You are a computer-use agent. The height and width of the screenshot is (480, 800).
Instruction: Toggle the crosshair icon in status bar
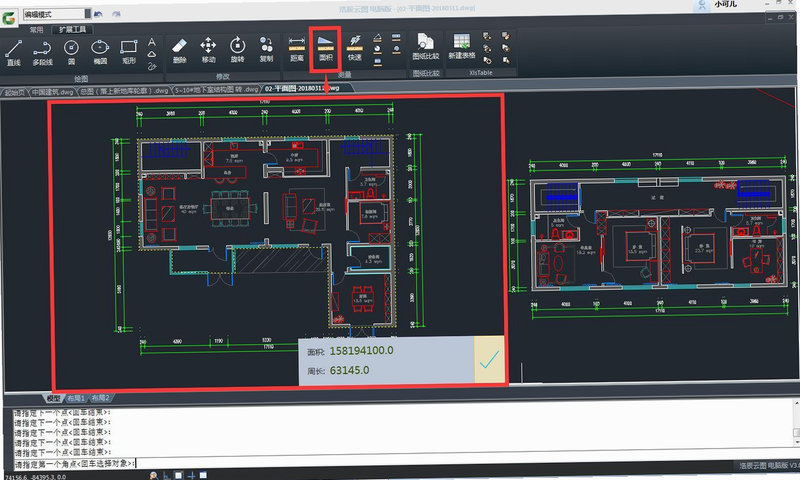click(191, 475)
